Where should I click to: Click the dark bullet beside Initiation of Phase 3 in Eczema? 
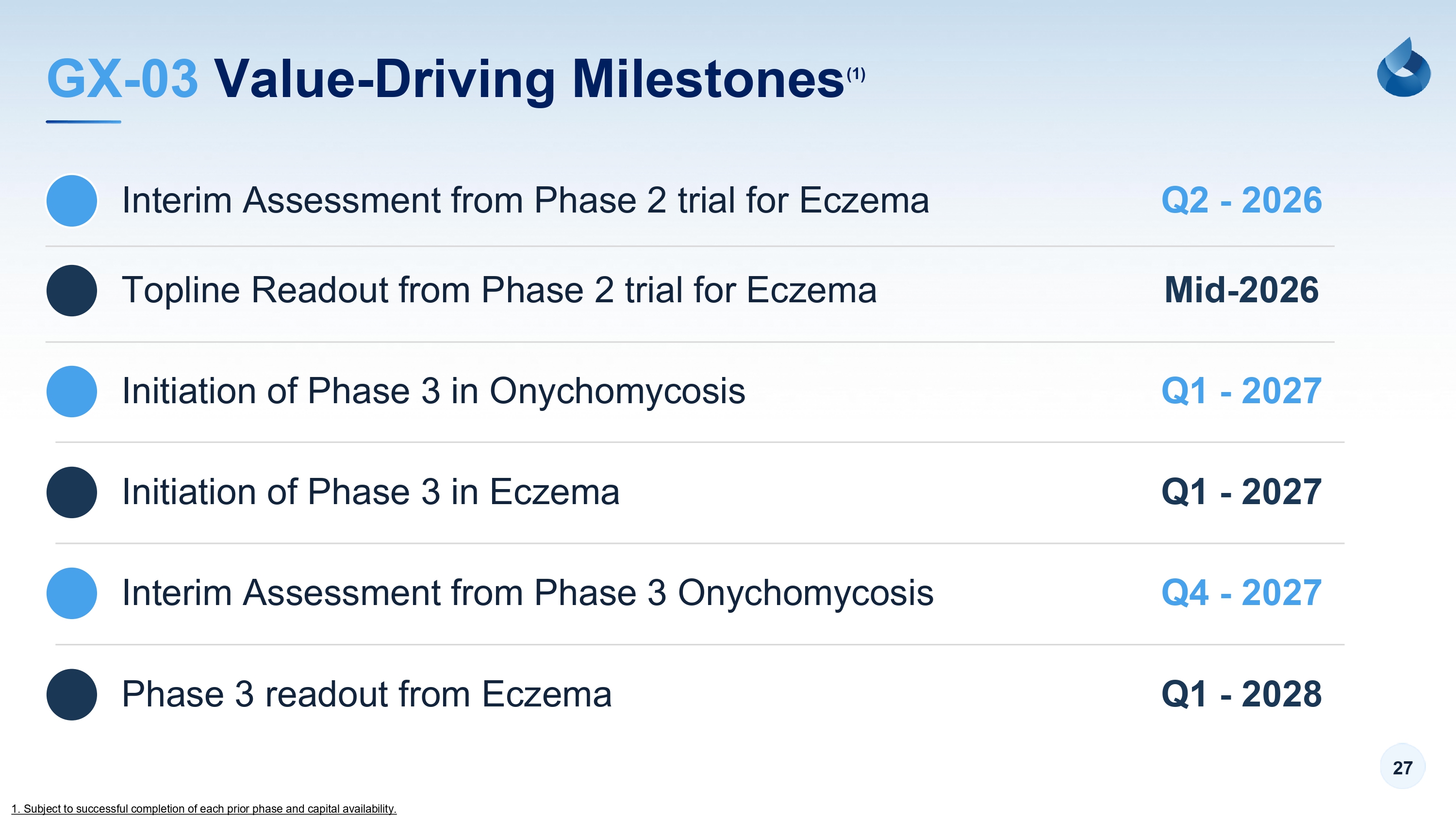tap(72, 492)
